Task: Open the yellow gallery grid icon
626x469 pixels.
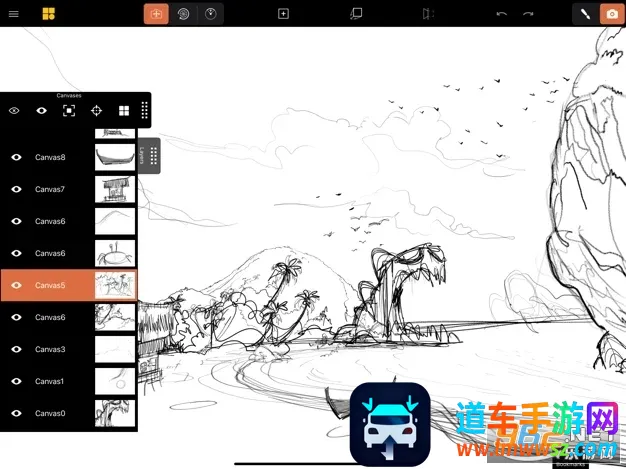Action: [x=48, y=14]
